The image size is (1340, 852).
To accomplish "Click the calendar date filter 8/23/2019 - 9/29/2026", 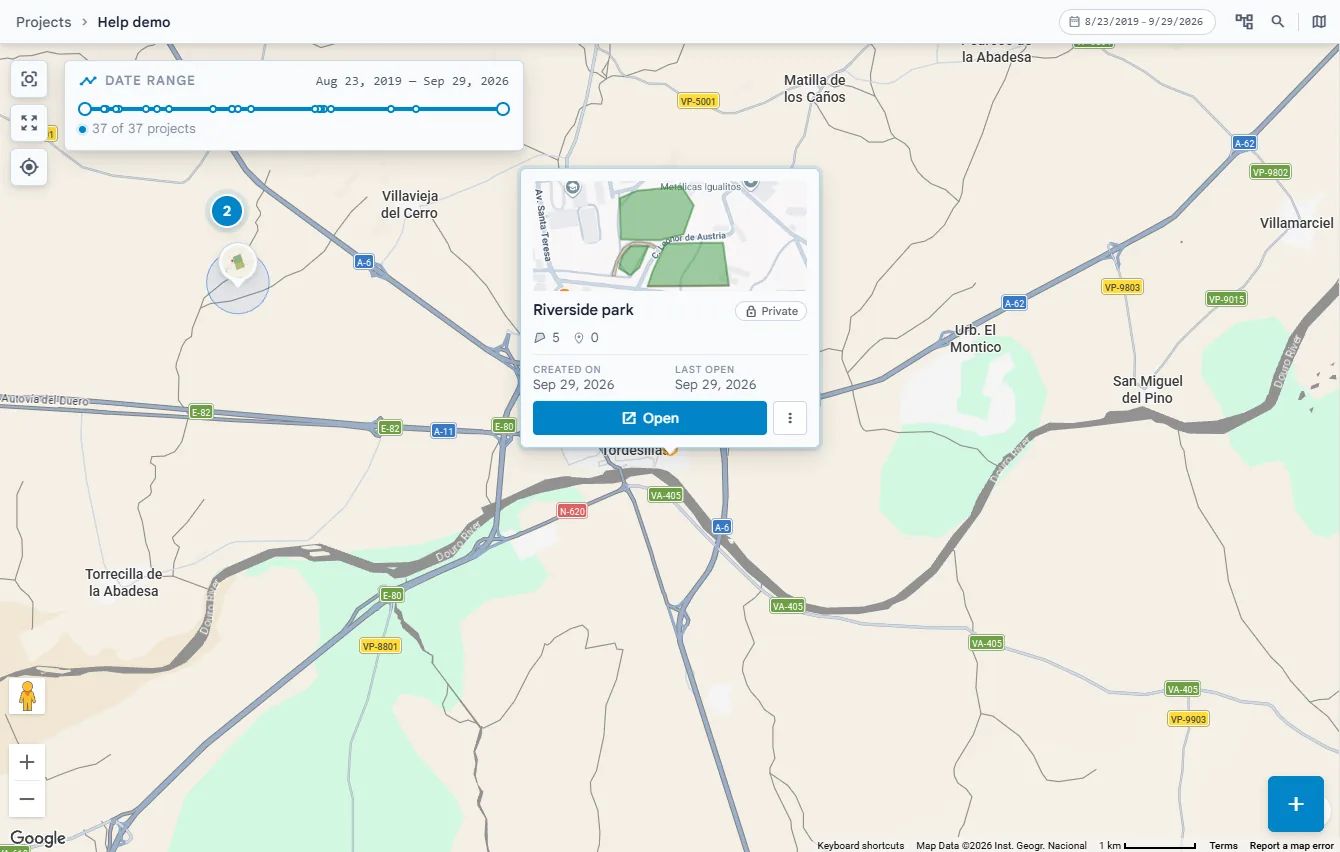I will (1137, 22).
